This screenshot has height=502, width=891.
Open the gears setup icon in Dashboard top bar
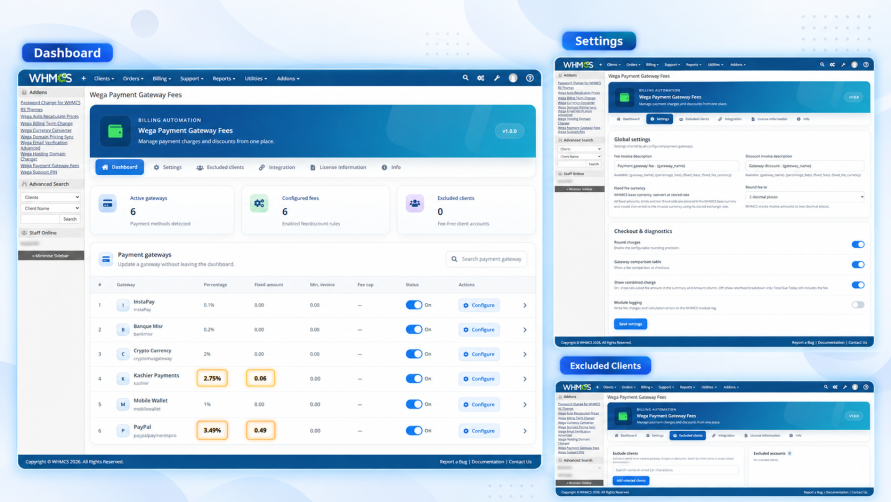click(481, 78)
